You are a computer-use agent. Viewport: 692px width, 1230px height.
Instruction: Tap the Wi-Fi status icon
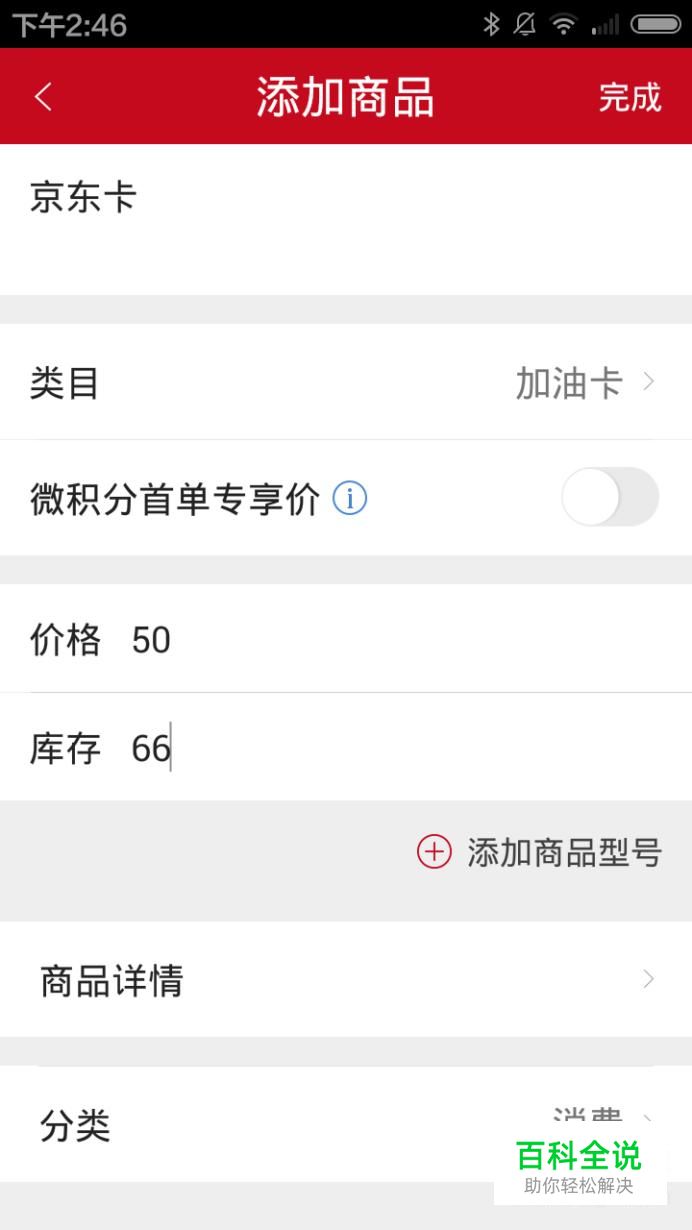[x=564, y=24]
